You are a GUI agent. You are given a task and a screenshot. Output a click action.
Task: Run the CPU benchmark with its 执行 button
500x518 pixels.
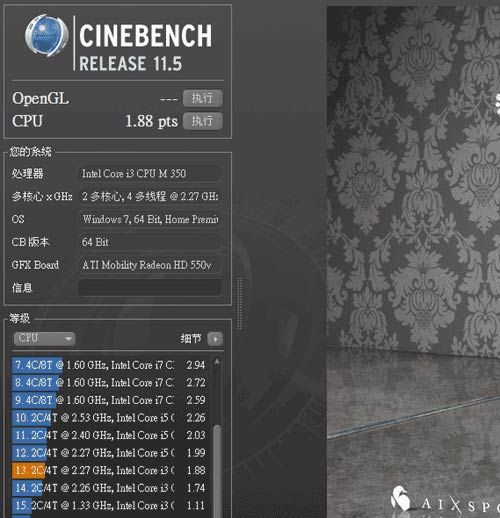tap(203, 121)
